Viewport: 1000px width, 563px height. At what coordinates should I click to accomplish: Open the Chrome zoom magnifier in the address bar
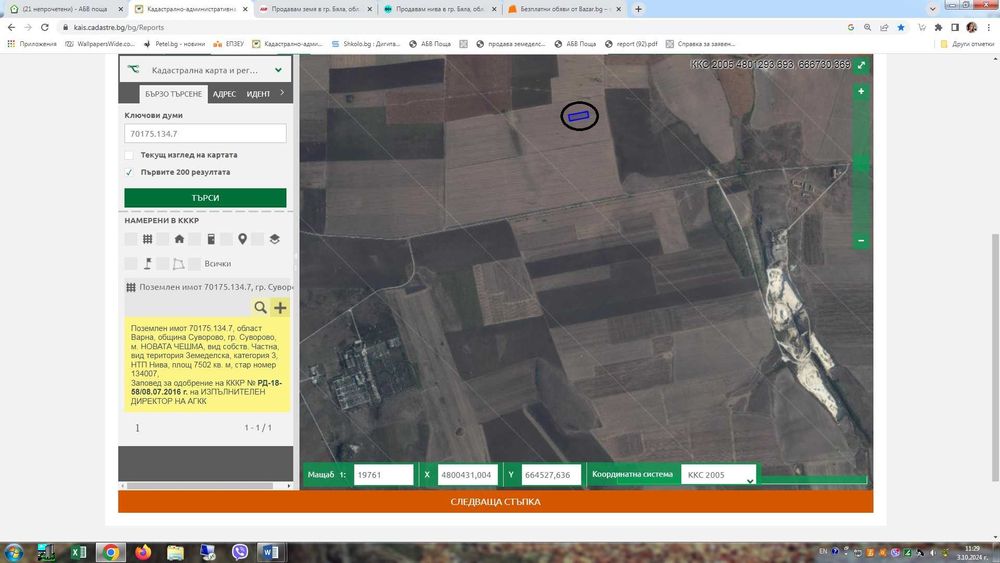tap(867, 27)
